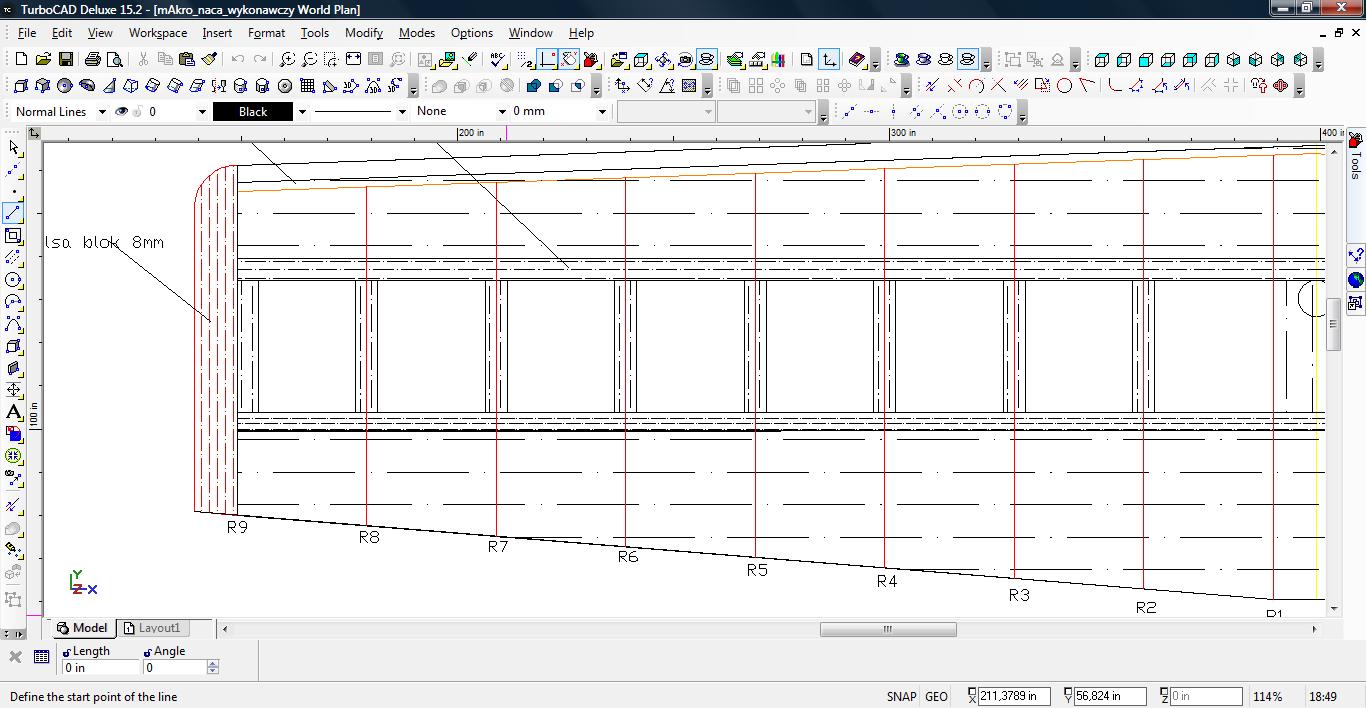Toggle layer visibility eye icon
Viewport: 1367px width, 708px height.
pos(122,112)
